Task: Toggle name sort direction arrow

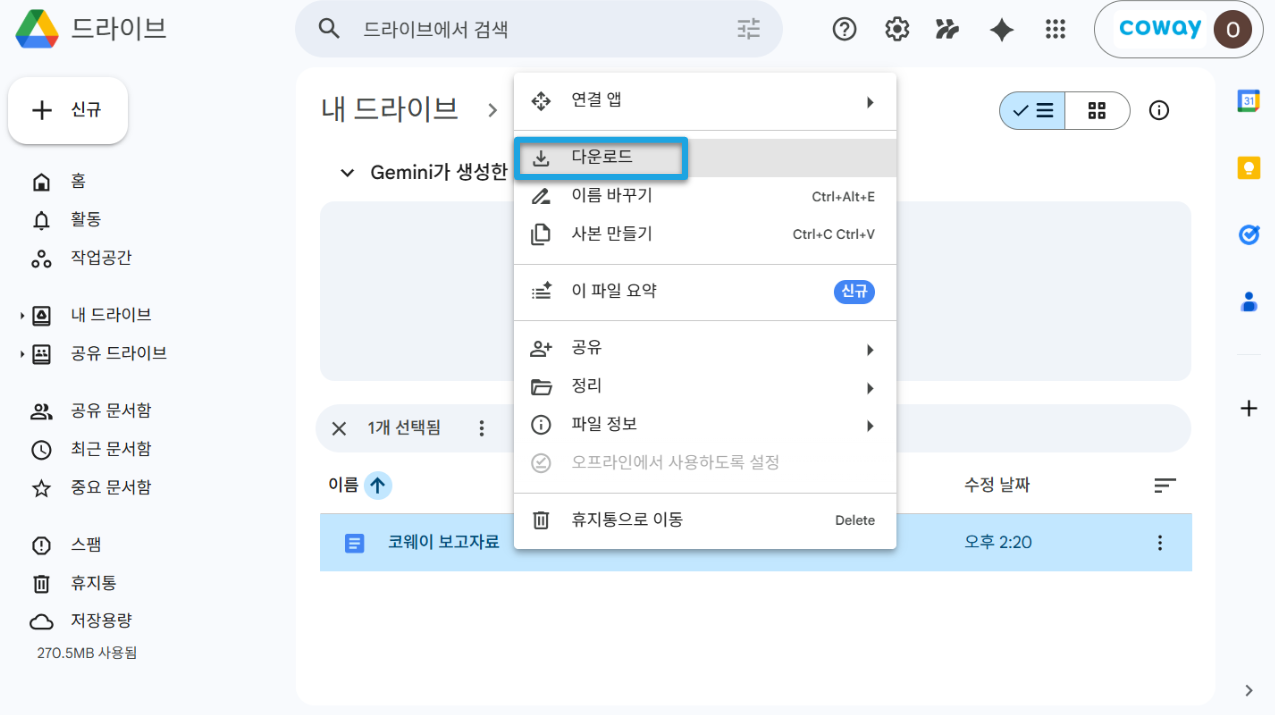Action: click(377, 485)
